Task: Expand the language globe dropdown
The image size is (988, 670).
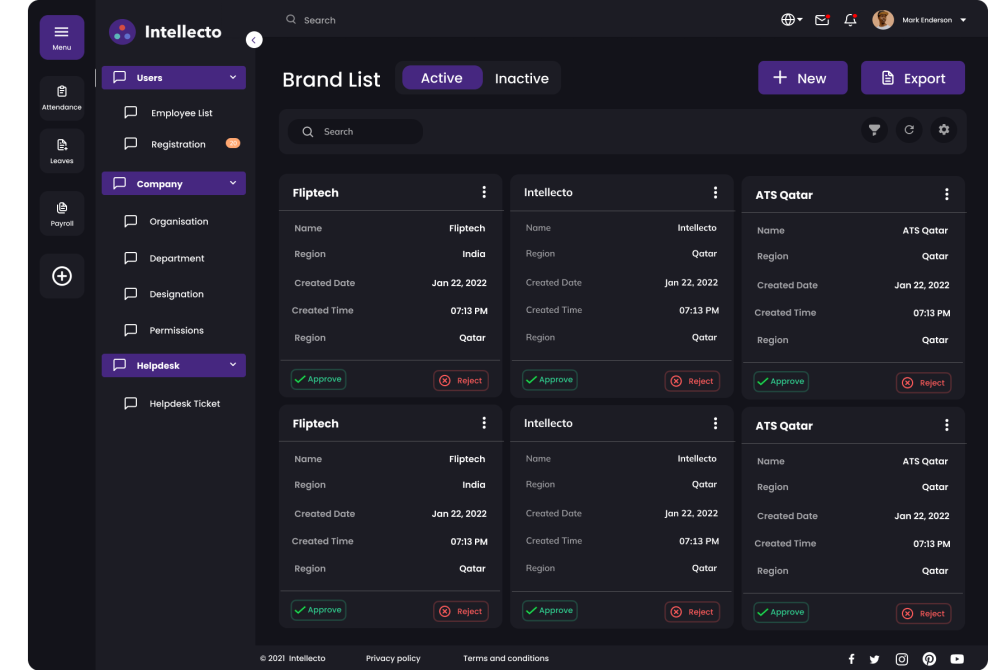Action: pyautogui.click(x=791, y=20)
